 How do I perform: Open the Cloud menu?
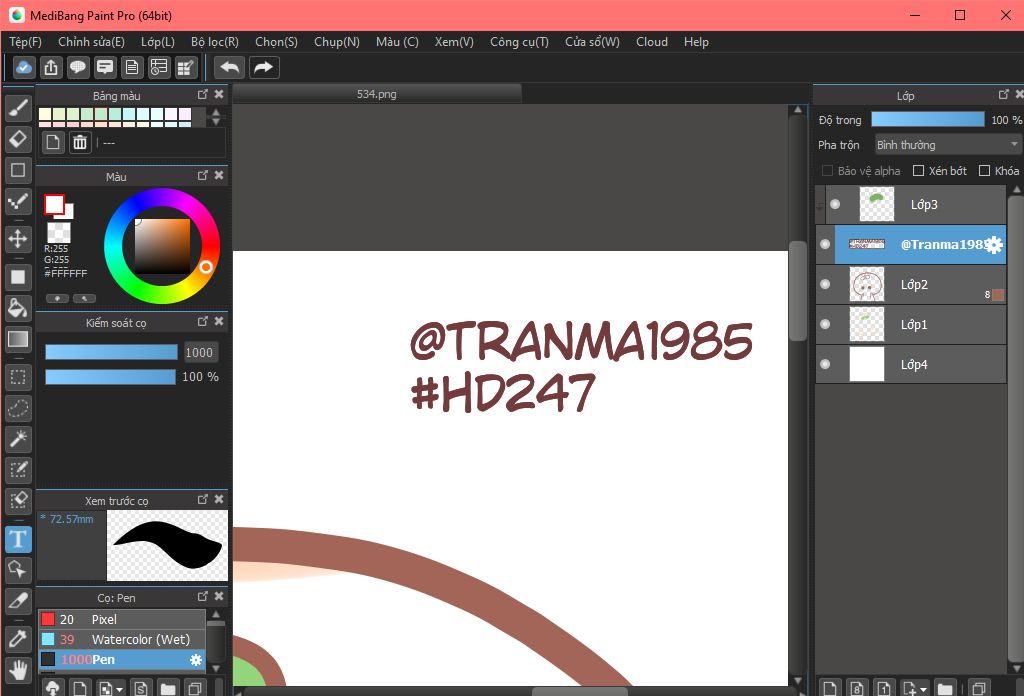tap(652, 42)
